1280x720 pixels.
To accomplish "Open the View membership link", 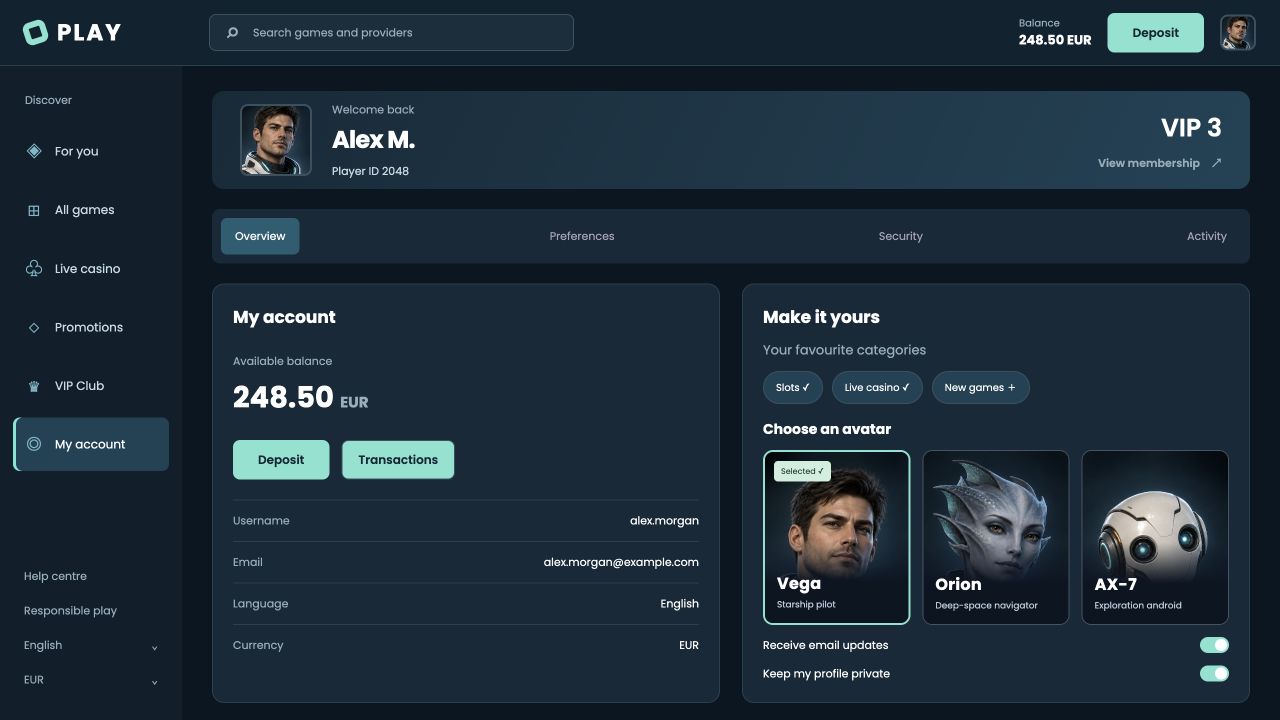I will coord(1159,163).
